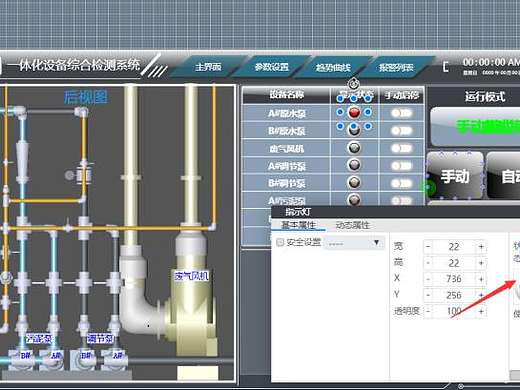Select the 污泥泵 label in rear view

39,339
